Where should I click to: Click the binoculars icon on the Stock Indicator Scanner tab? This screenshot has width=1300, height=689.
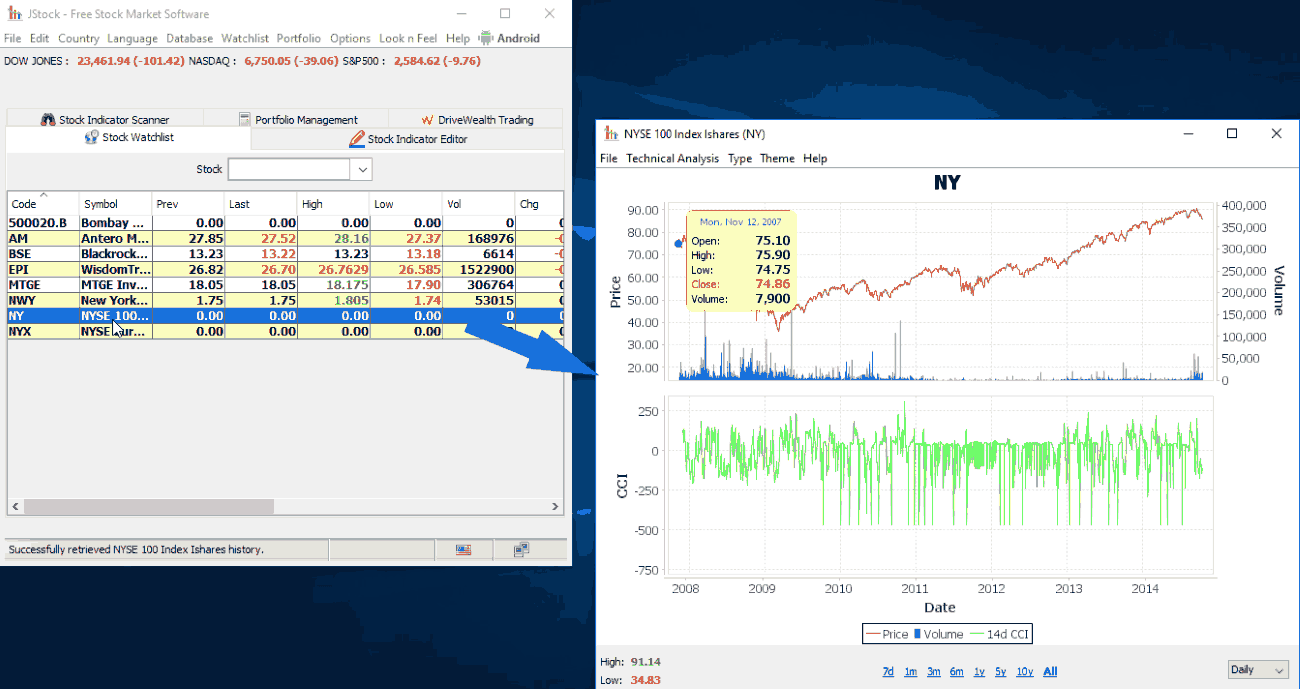tap(47, 120)
